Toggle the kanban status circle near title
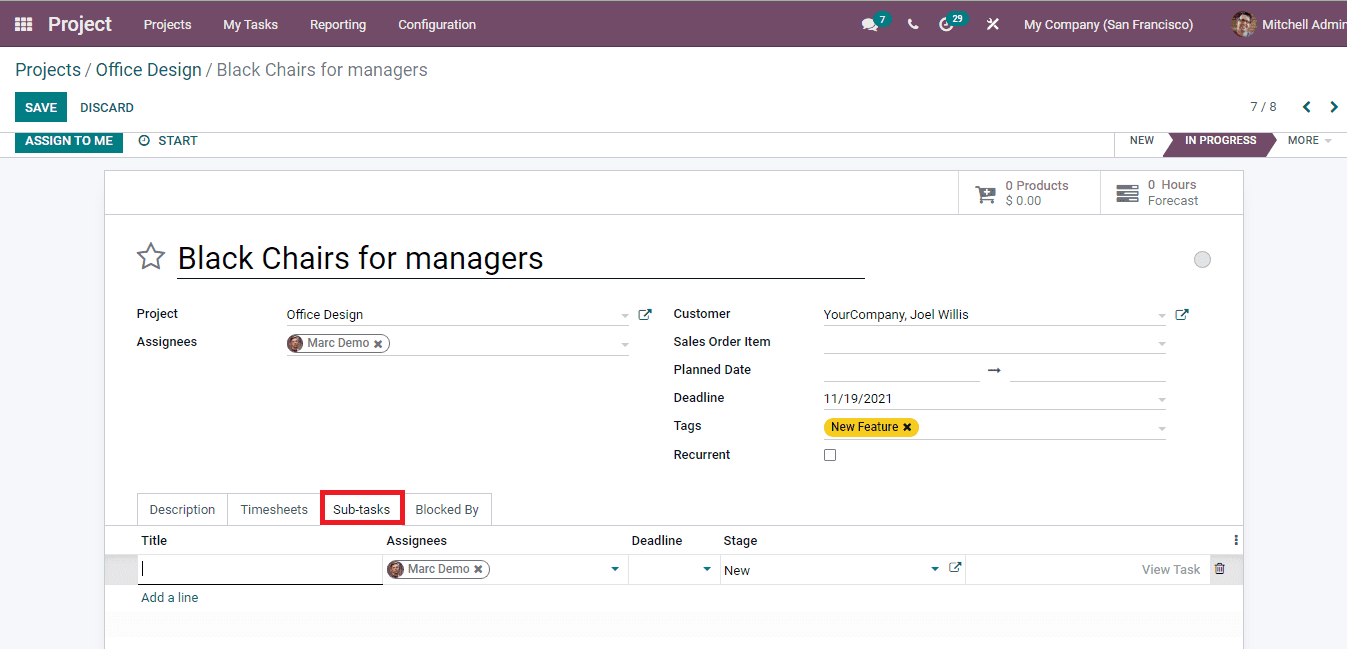Image resolution: width=1347 pixels, height=649 pixels. tap(1202, 259)
